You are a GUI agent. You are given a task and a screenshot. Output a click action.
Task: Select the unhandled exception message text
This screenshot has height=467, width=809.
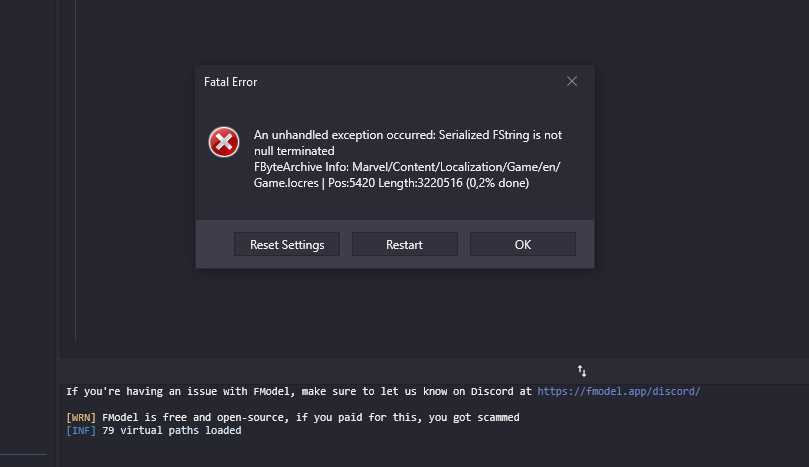(x=408, y=142)
